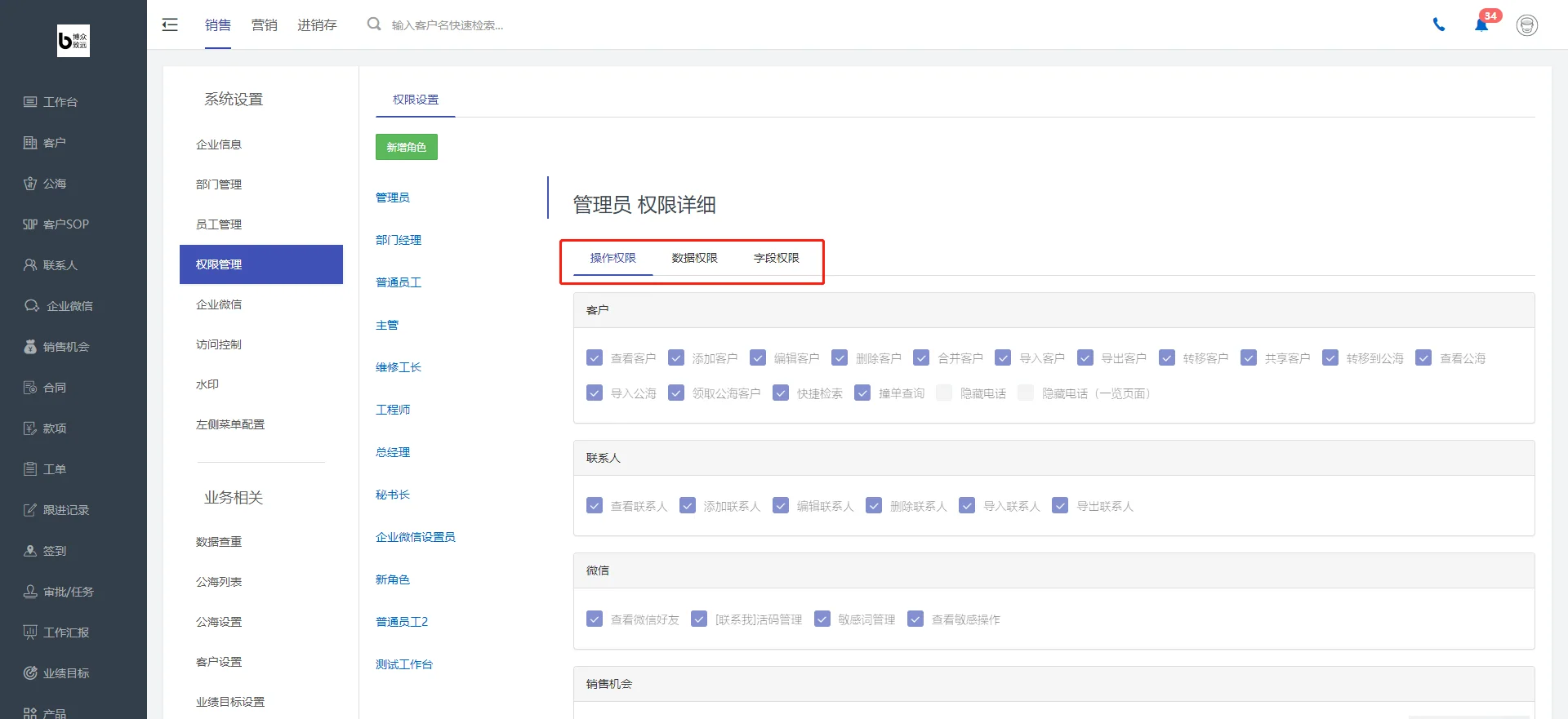
Task: Switch to the 字段权限 tab
Action: (777, 258)
